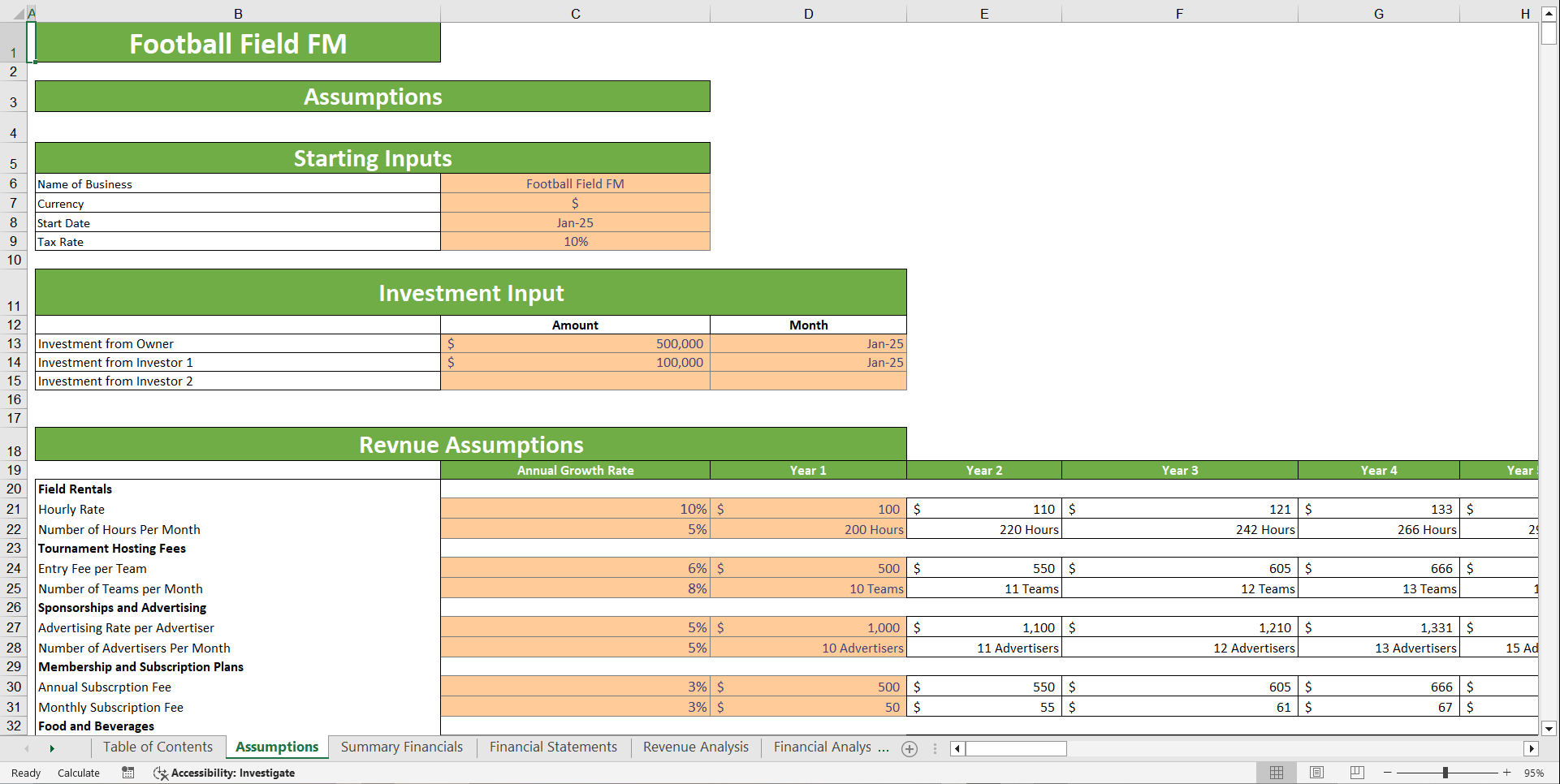Click the horizontal scrollbar right arrow
Viewport: 1560px width, 784px height.
(1532, 748)
